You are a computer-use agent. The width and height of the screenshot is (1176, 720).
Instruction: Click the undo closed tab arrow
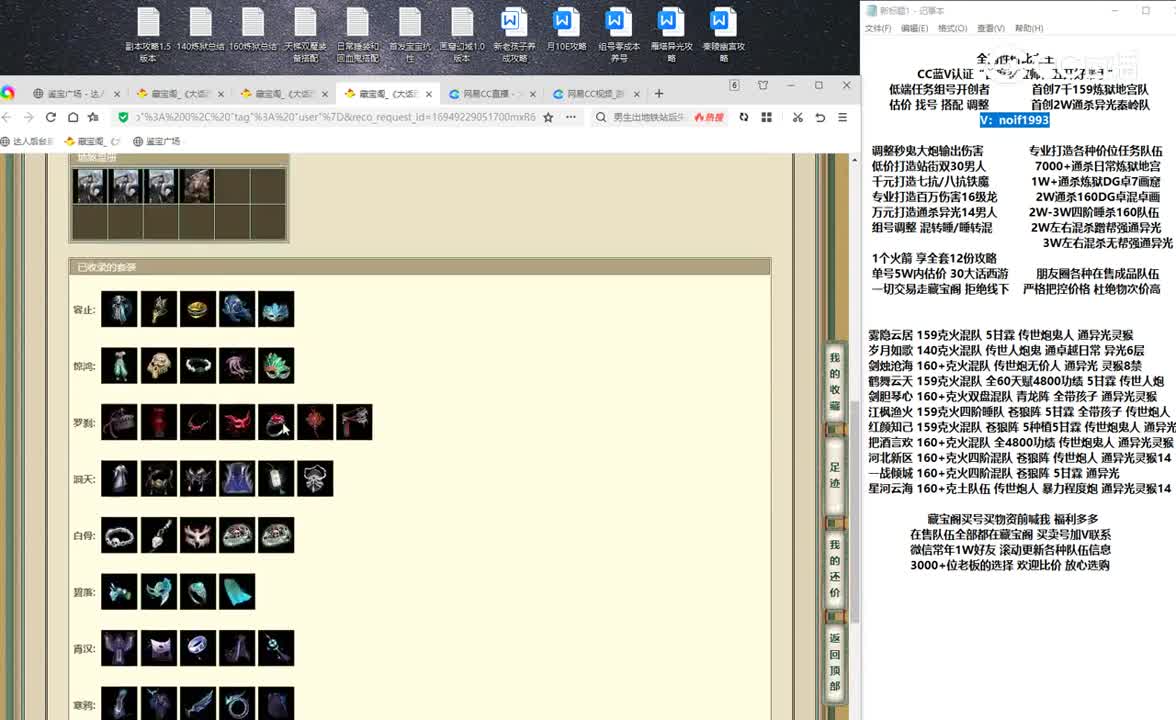pyautogui.click(x=820, y=117)
